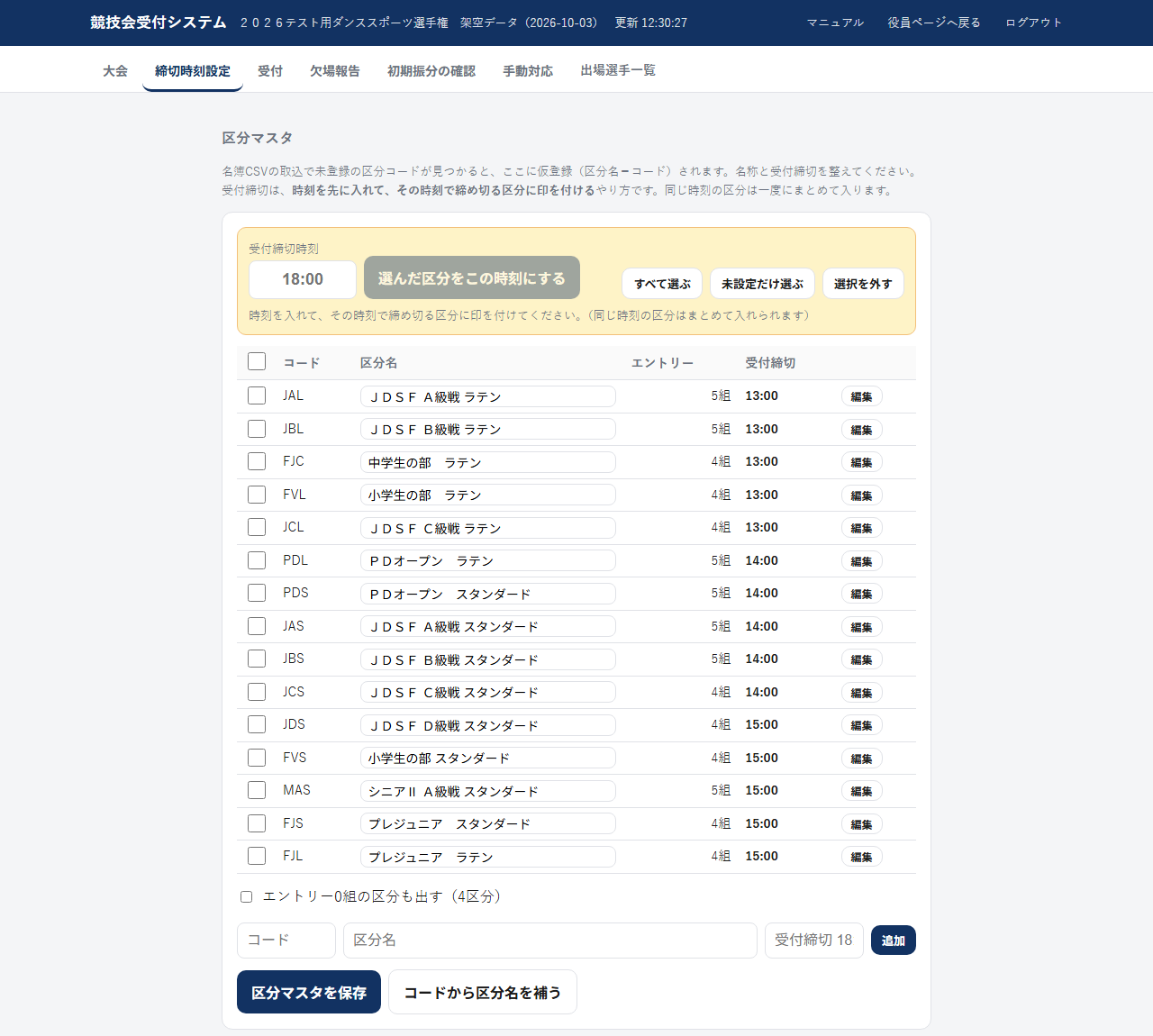Click the new コード input field

tap(286, 941)
